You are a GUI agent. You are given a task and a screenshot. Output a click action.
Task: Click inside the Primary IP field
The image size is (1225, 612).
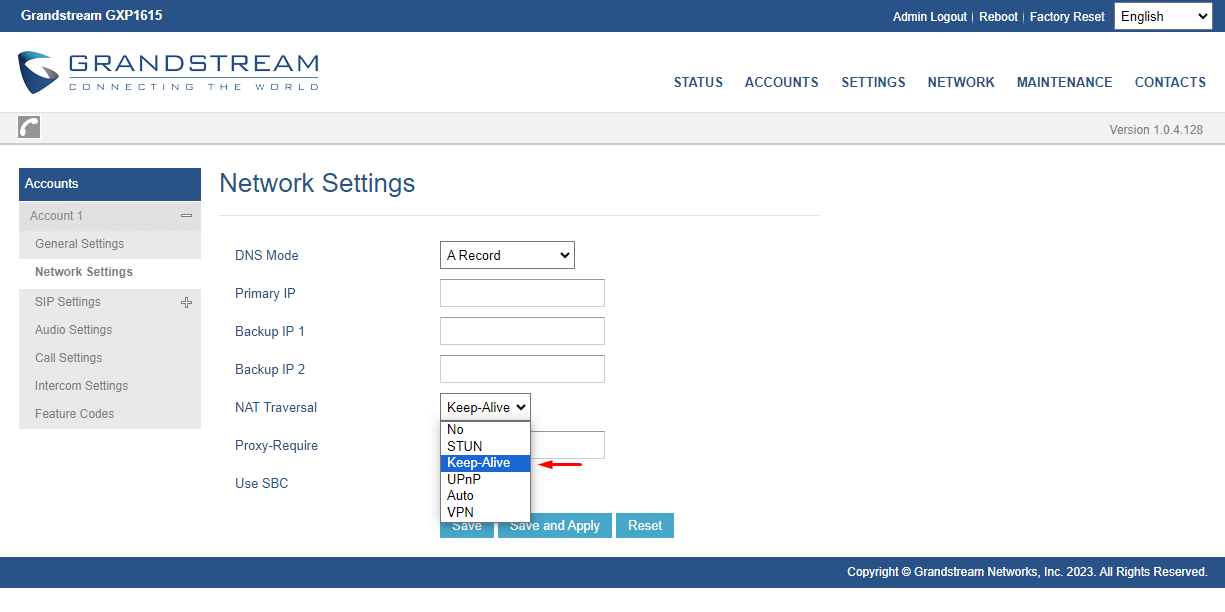(522, 293)
